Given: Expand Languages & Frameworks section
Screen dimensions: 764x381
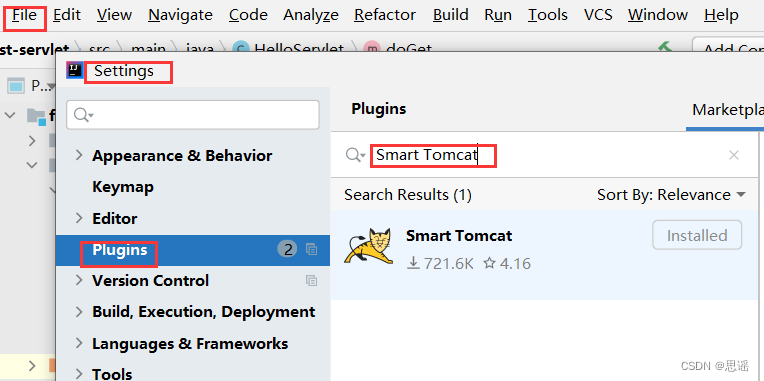Looking at the screenshot, I should tap(79, 343).
